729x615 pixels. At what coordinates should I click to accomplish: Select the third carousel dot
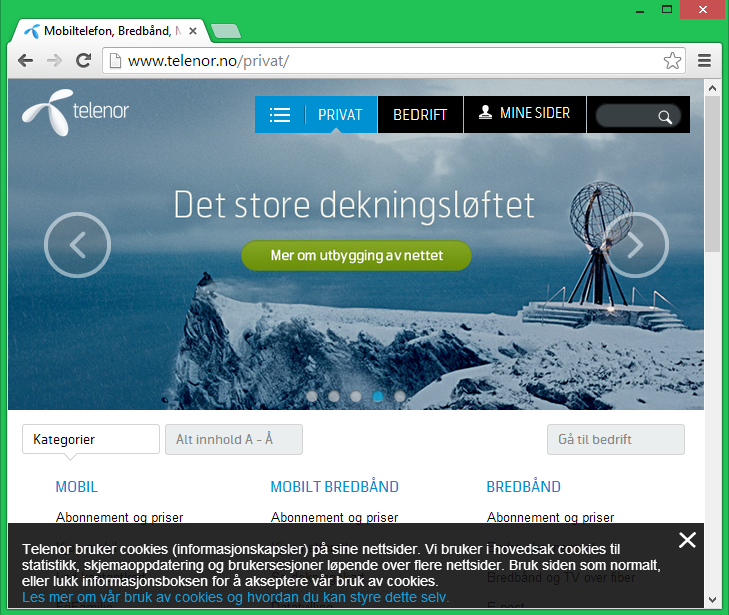(x=356, y=396)
